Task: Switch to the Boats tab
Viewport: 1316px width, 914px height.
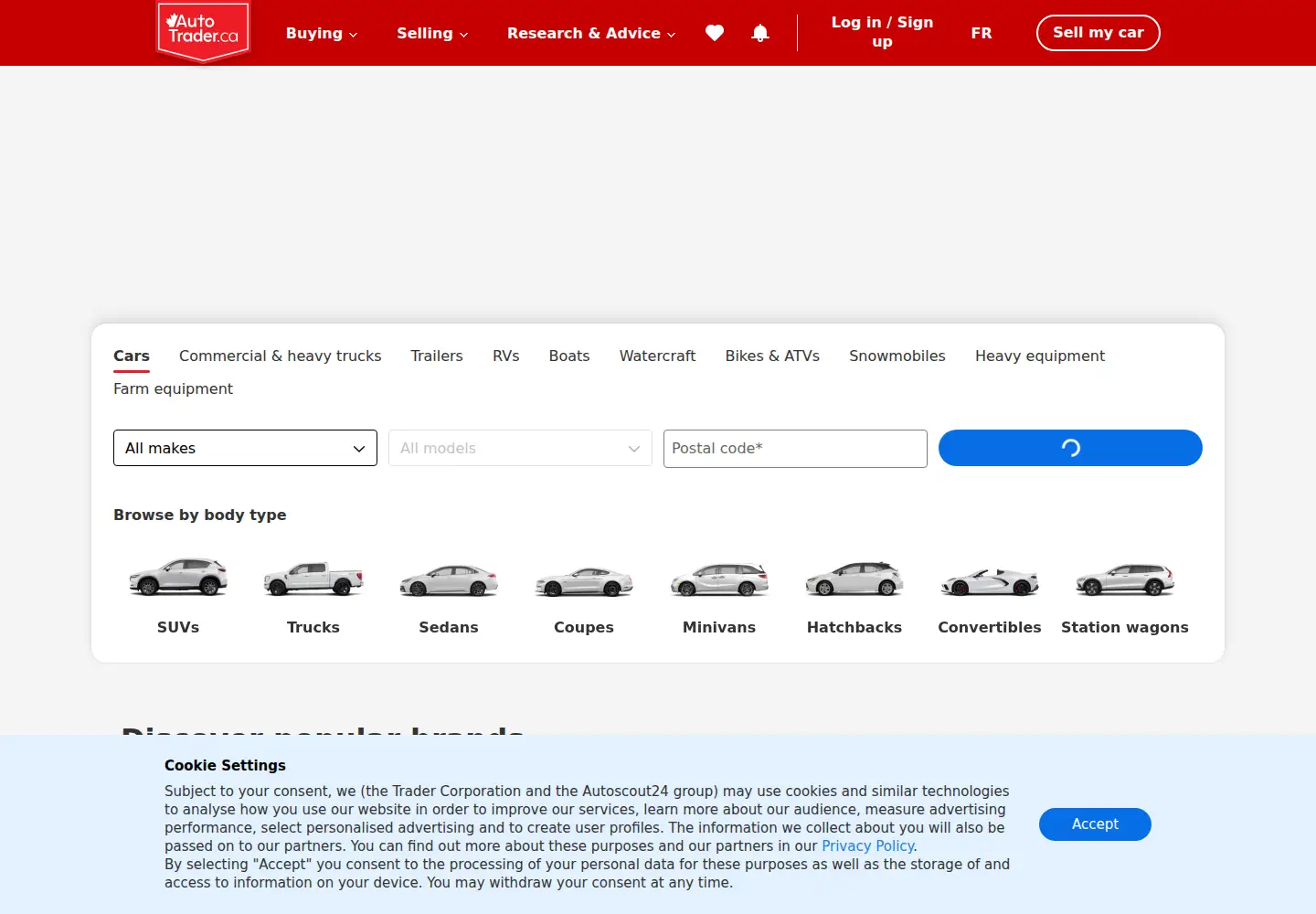Action: pyautogui.click(x=569, y=356)
